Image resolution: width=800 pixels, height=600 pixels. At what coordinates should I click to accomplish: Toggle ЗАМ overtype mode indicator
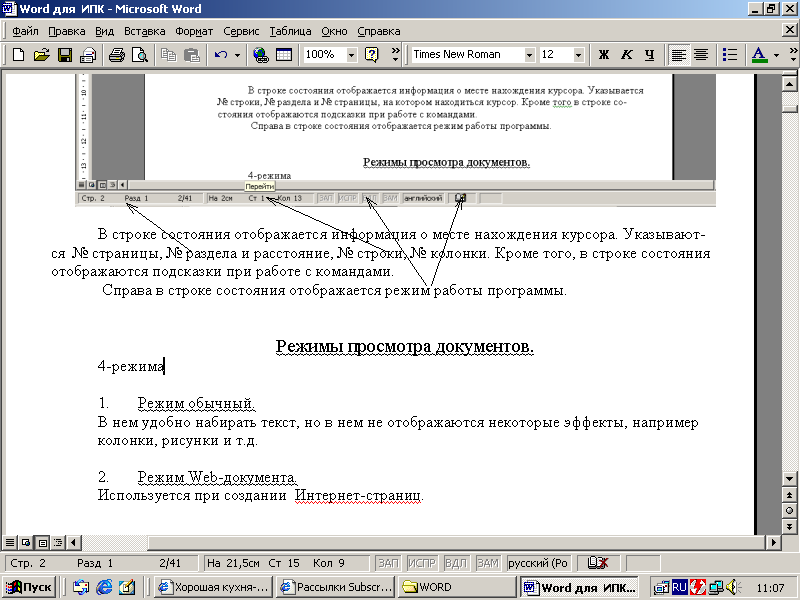pos(488,563)
